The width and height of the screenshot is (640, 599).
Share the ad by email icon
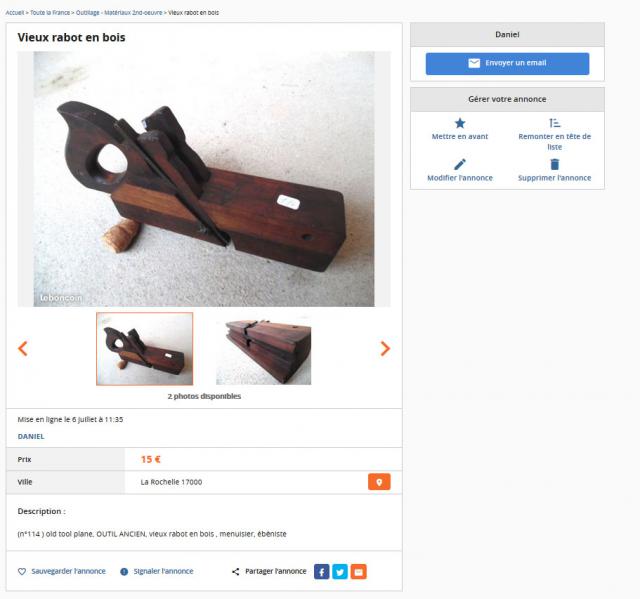359,572
